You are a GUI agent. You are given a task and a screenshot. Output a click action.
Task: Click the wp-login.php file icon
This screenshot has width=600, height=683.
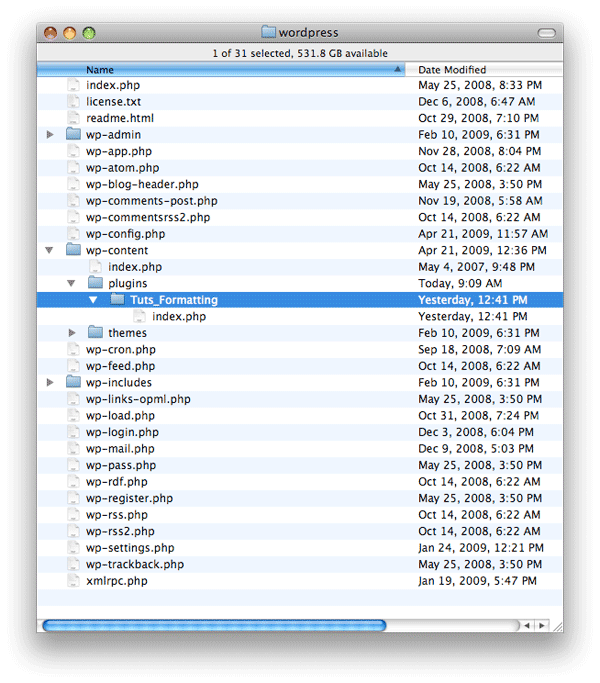click(x=74, y=433)
